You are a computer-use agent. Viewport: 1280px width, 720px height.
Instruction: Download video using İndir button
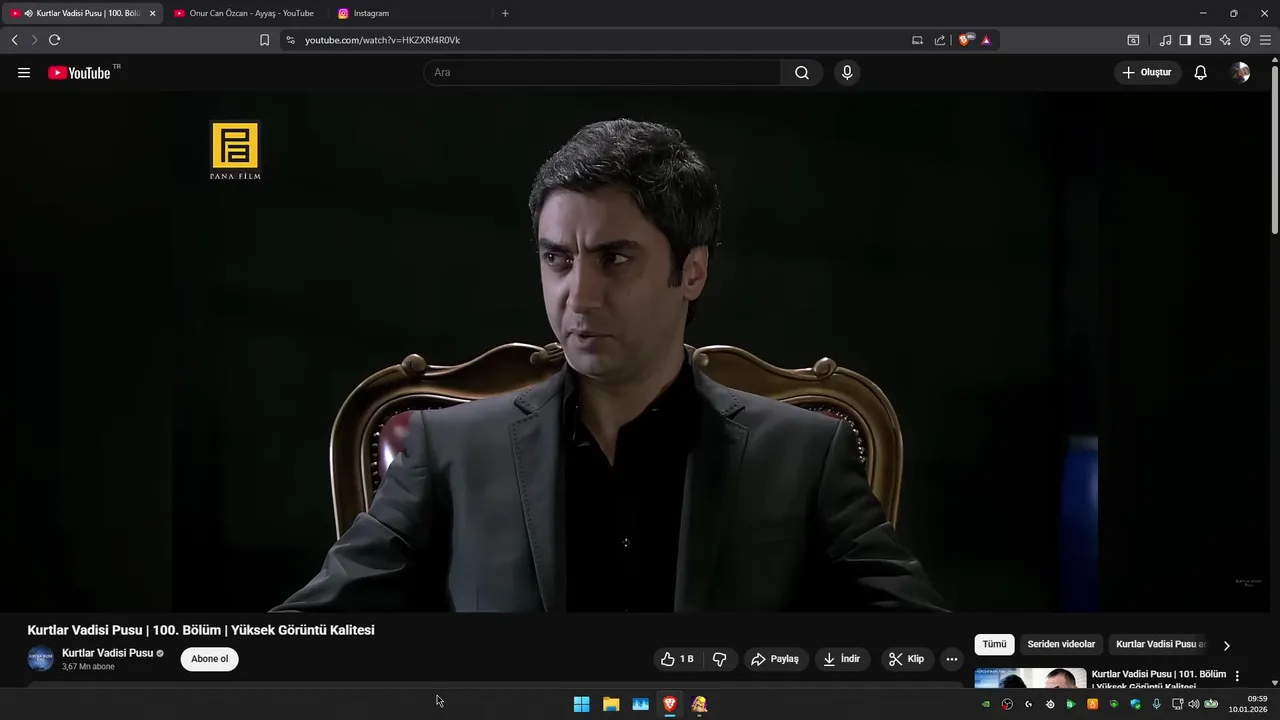(x=842, y=659)
